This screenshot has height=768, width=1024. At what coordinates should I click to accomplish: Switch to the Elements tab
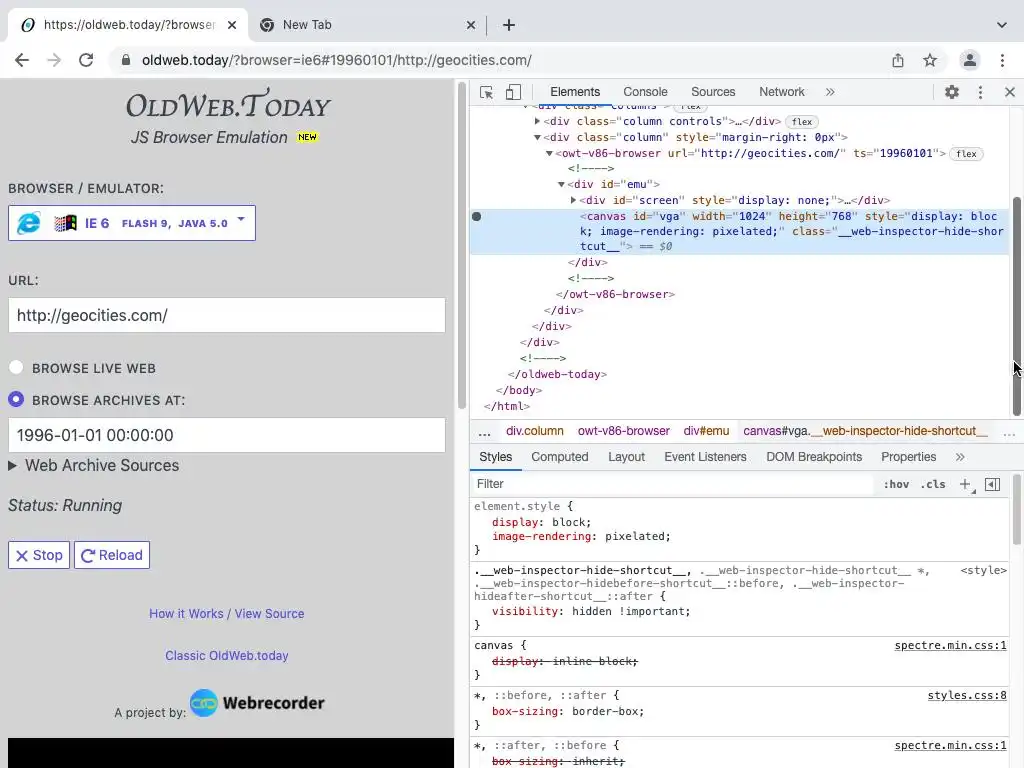575,92
